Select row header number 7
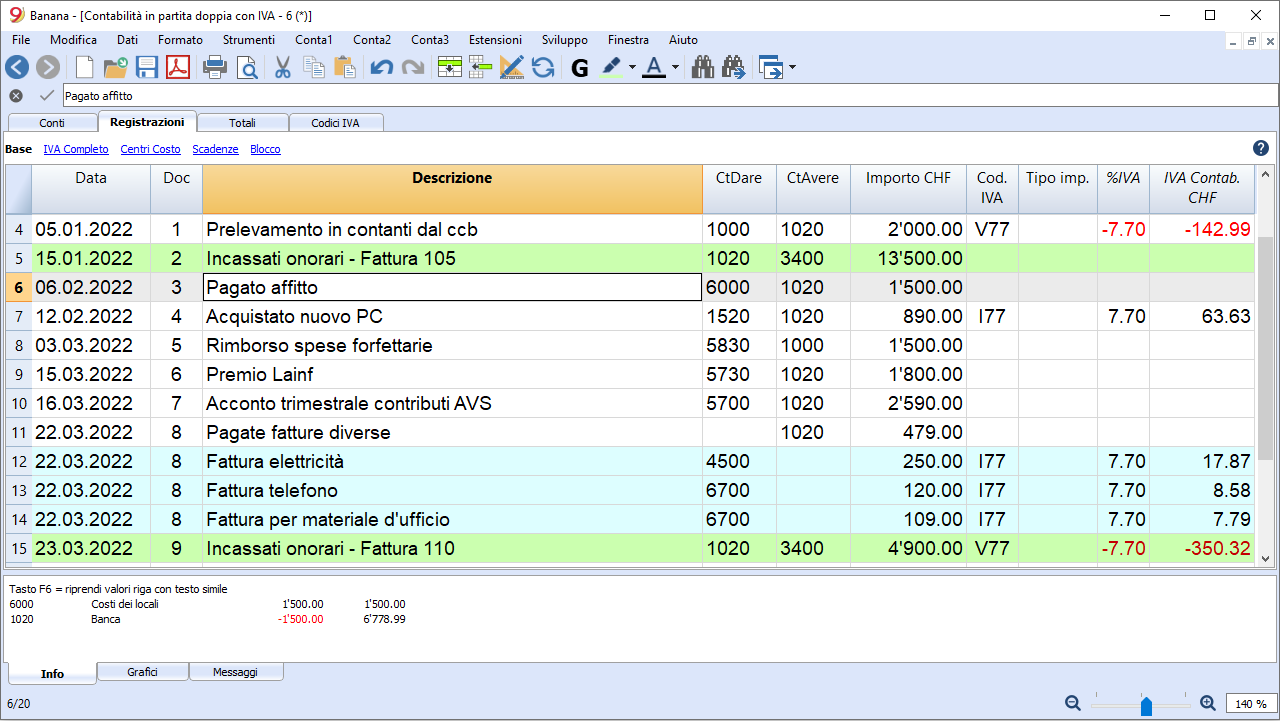The height and width of the screenshot is (721, 1280). coord(18,317)
